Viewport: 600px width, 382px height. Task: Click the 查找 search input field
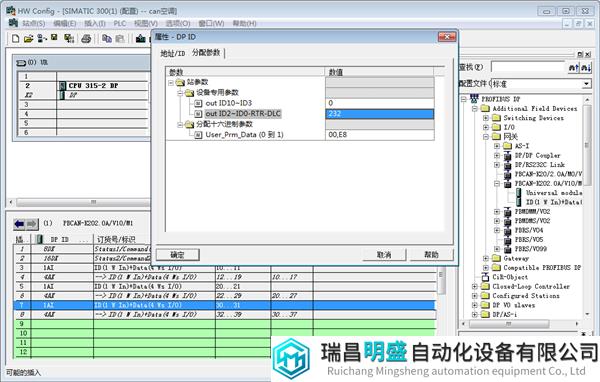point(528,67)
